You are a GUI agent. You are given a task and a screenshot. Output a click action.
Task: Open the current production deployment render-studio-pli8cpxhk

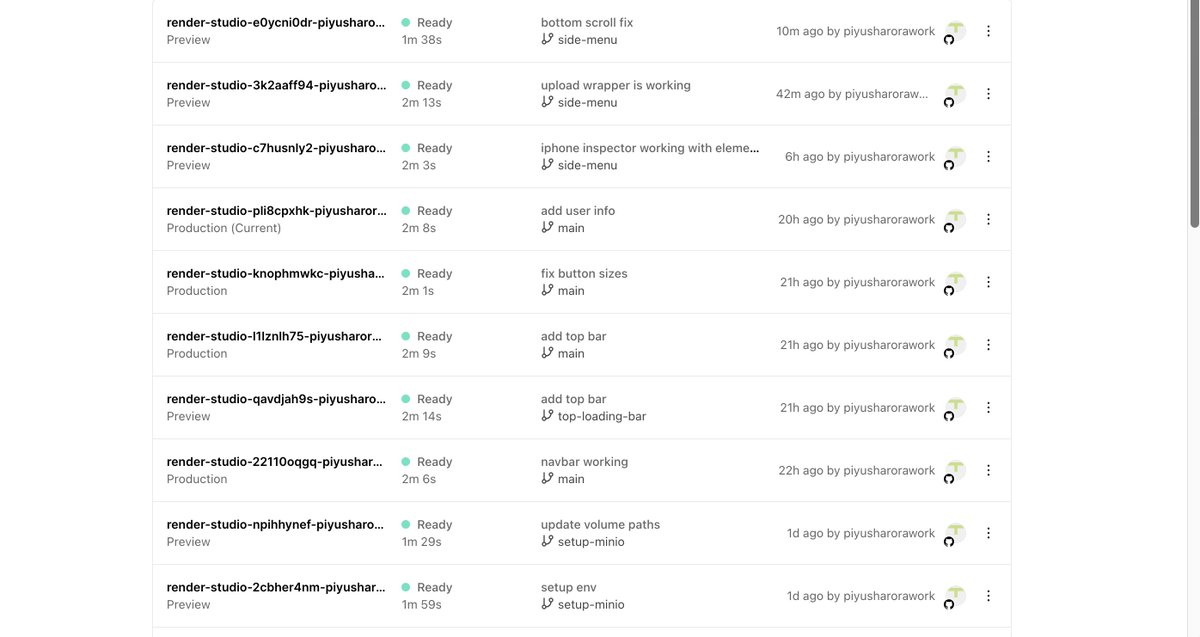click(x=276, y=211)
